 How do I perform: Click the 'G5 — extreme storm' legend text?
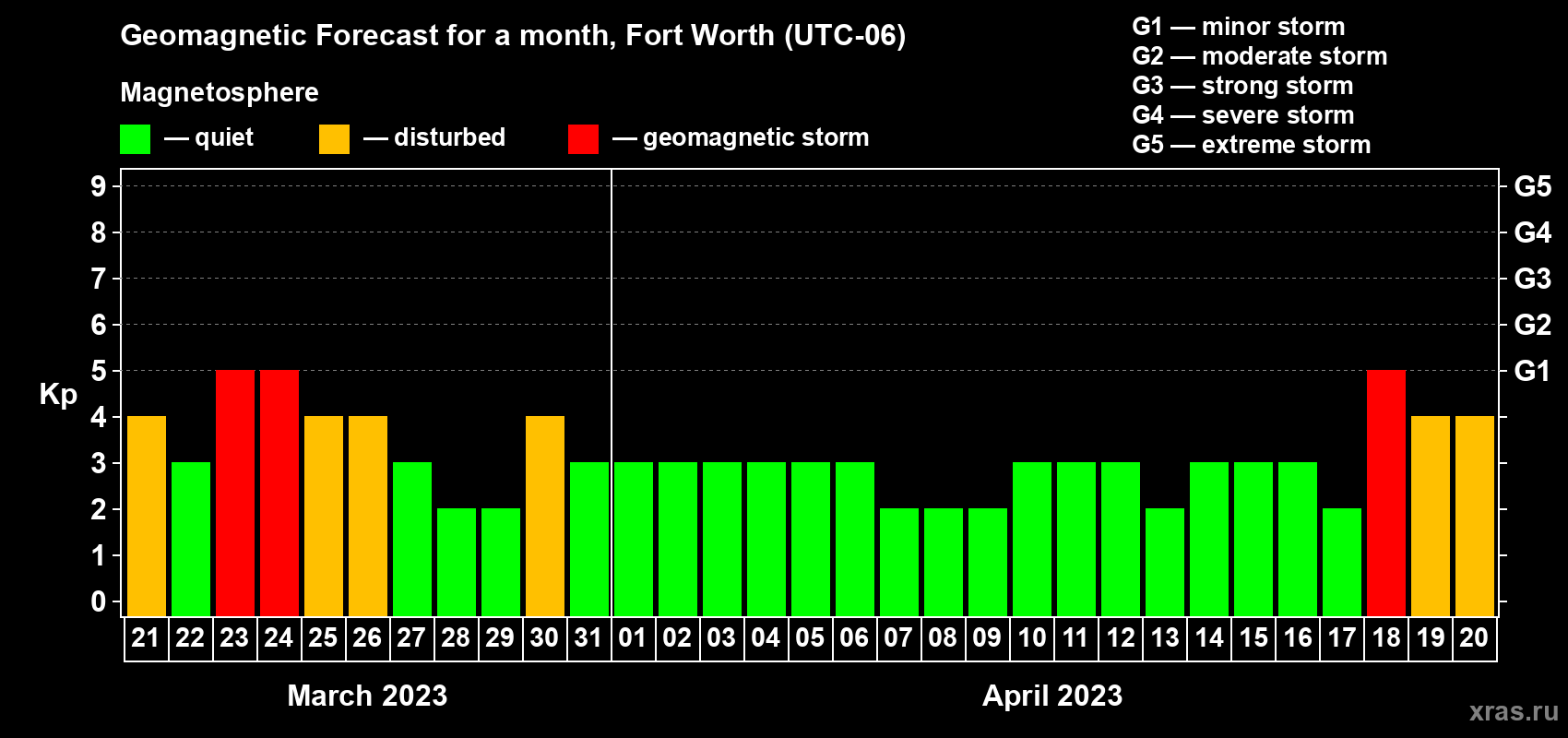click(x=1252, y=145)
